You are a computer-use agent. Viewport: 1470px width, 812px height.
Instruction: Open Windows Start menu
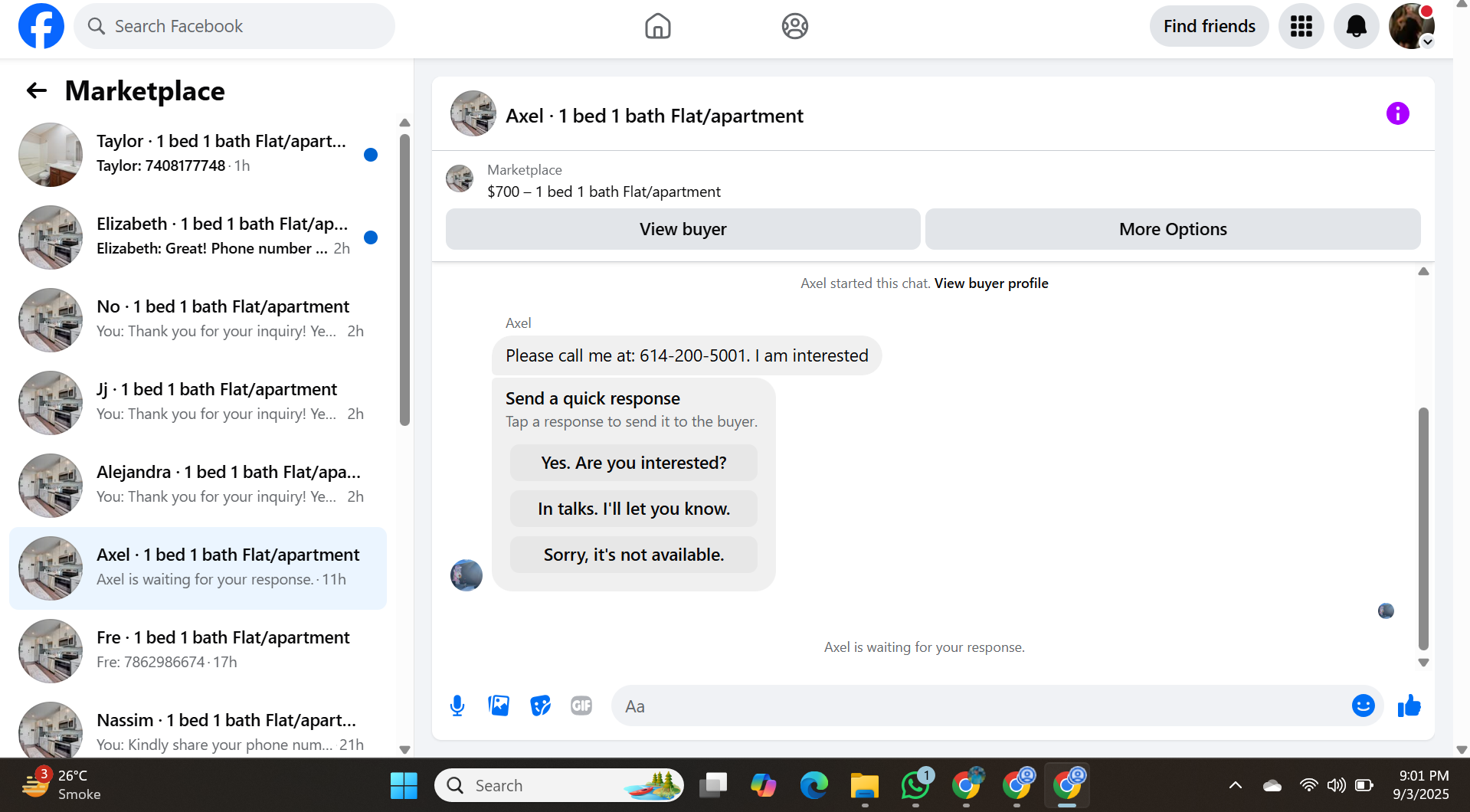point(404,785)
